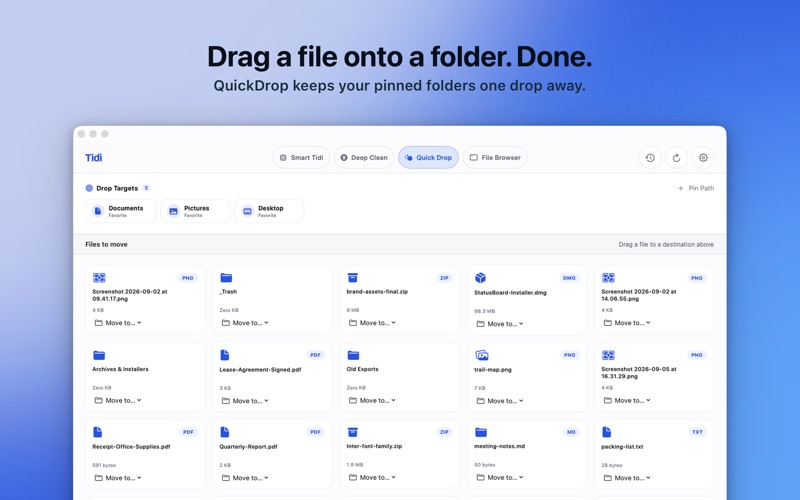Image resolution: width=800 pixels, height=500 pixels.
Task: Select the Desktop drop target
Action: coord(269,211)
